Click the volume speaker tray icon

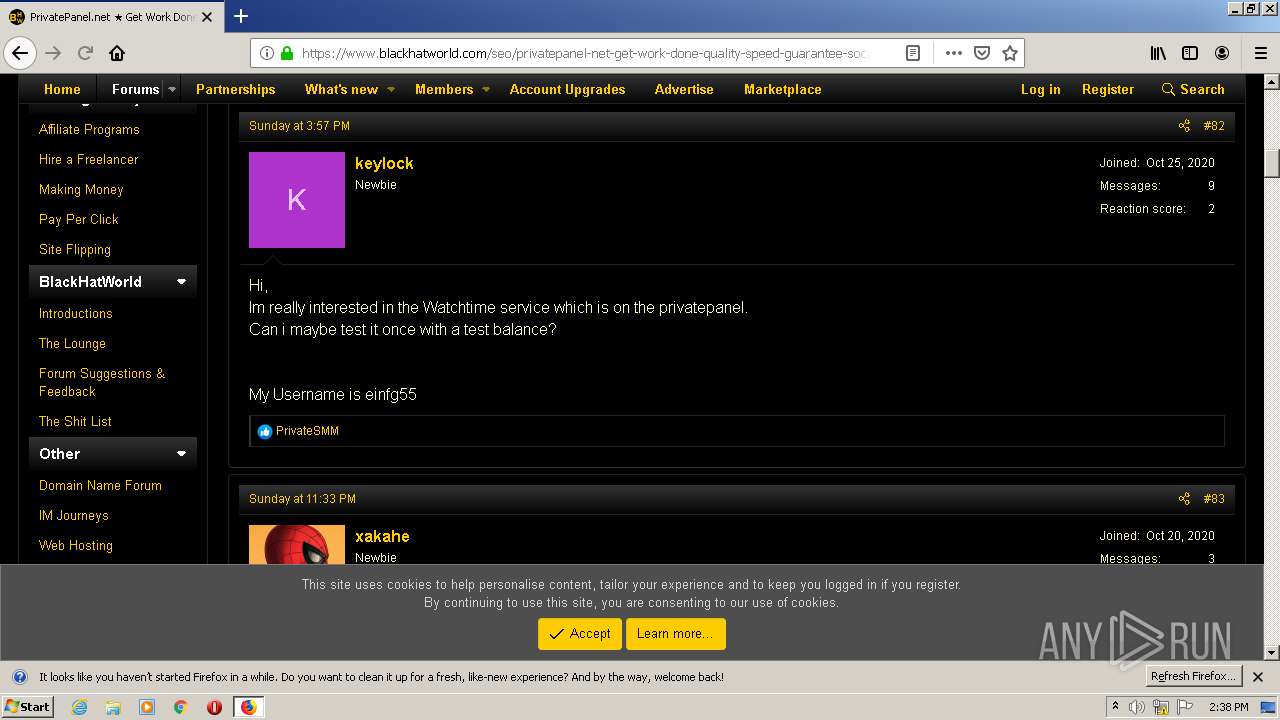(1137, 707)
